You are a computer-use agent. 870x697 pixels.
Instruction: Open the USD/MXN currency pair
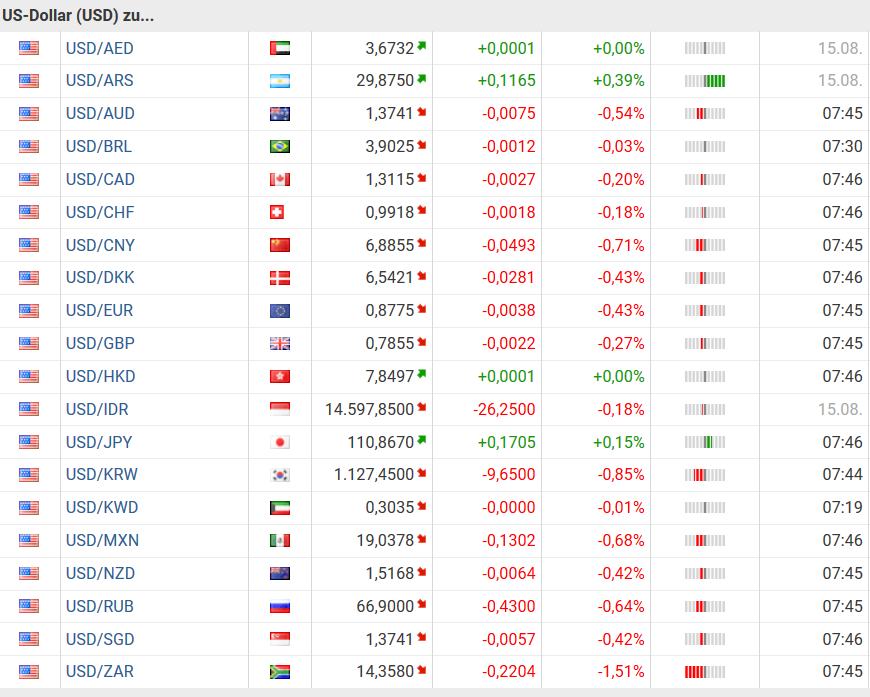[102, 541]
